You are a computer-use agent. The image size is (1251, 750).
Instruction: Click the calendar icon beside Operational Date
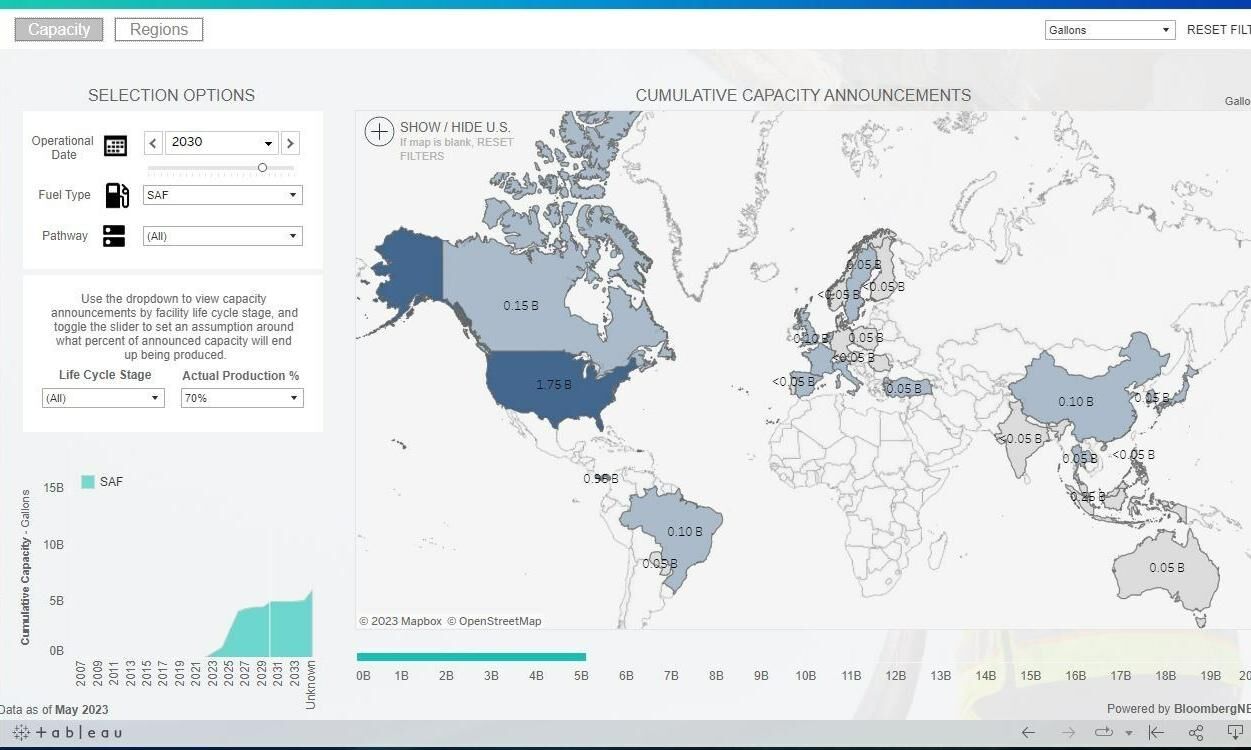tap(115, 144)
